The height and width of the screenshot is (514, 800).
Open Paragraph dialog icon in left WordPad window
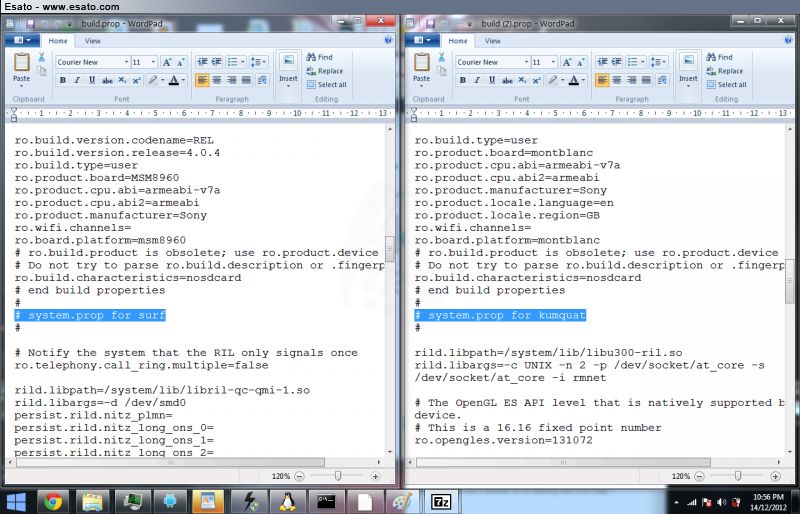click(x=262, y=80)
